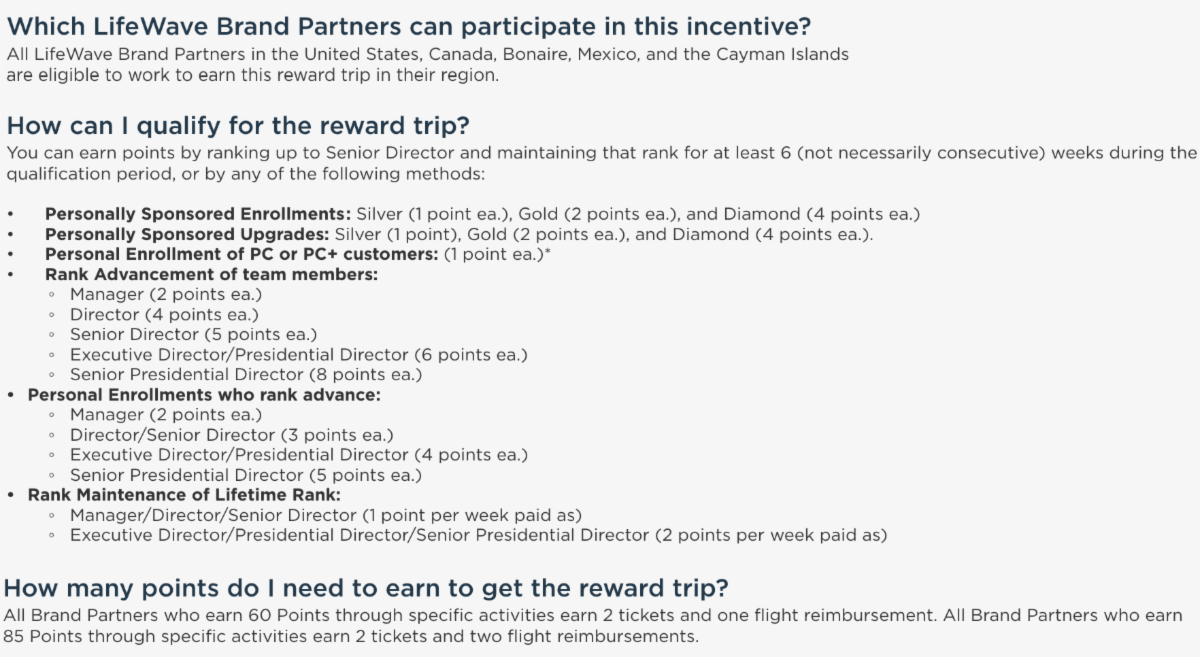Click 'Executive Director/Presidential Director (4 points ea.)'

[x=298, y=454]
